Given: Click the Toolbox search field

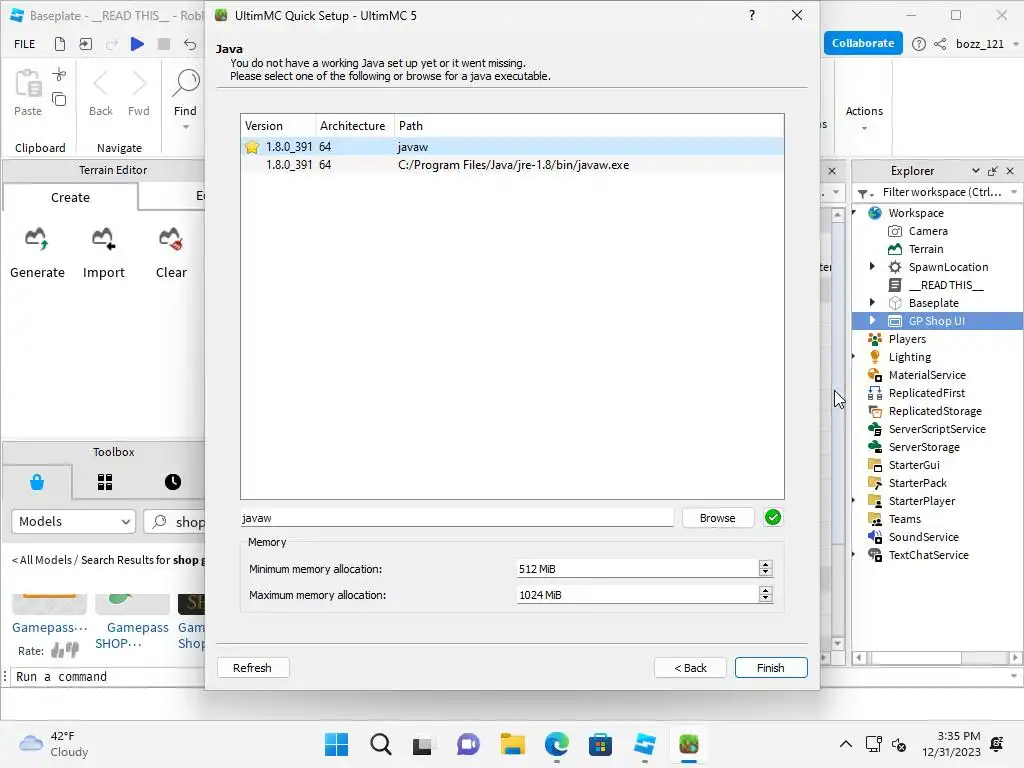Looking at the screenshot, I should tap(175, 522).
